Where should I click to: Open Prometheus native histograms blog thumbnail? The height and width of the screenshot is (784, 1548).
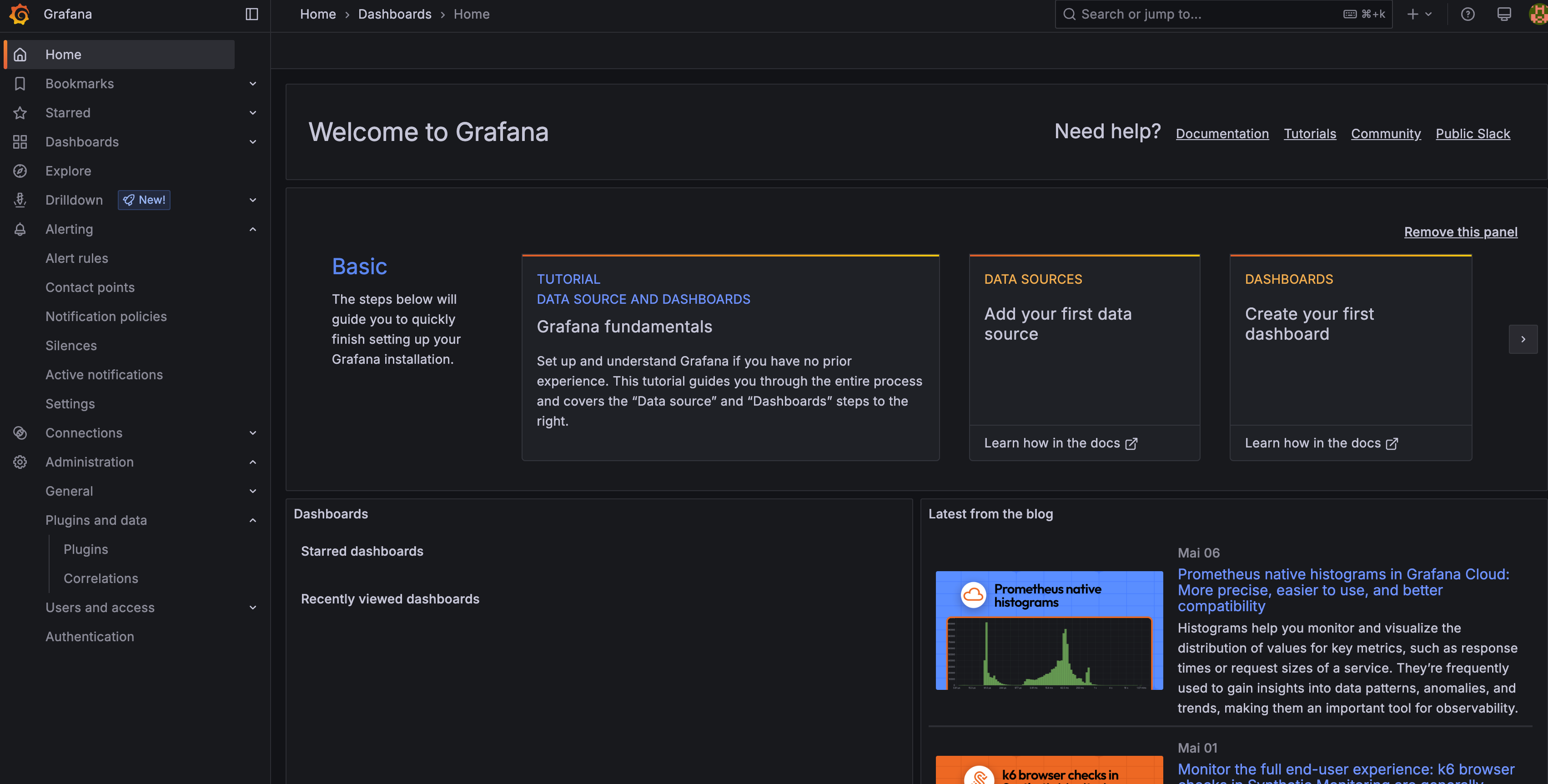click(x=1049, y=630)
